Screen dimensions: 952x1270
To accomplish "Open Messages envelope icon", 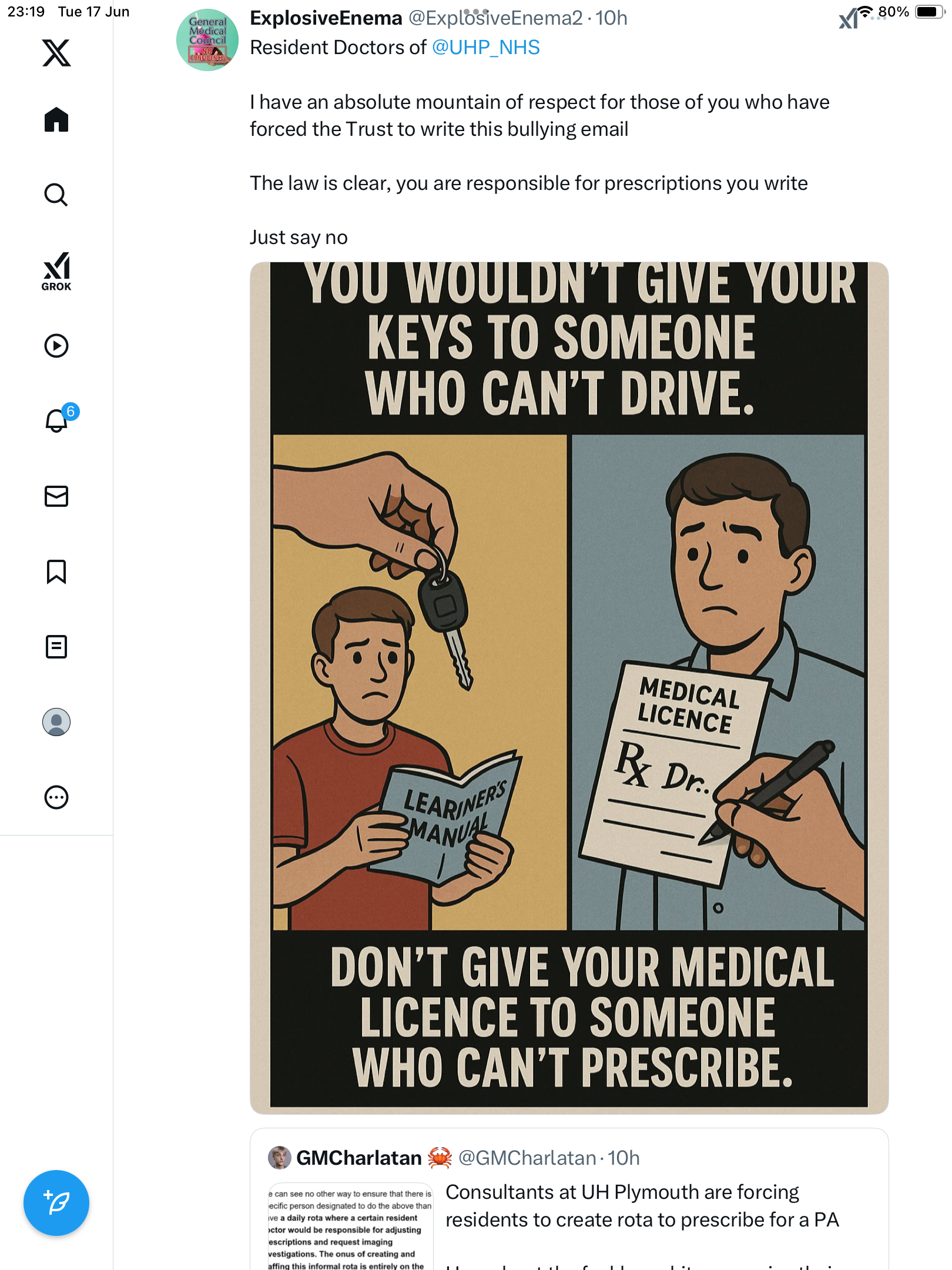I will click(56, 496).
